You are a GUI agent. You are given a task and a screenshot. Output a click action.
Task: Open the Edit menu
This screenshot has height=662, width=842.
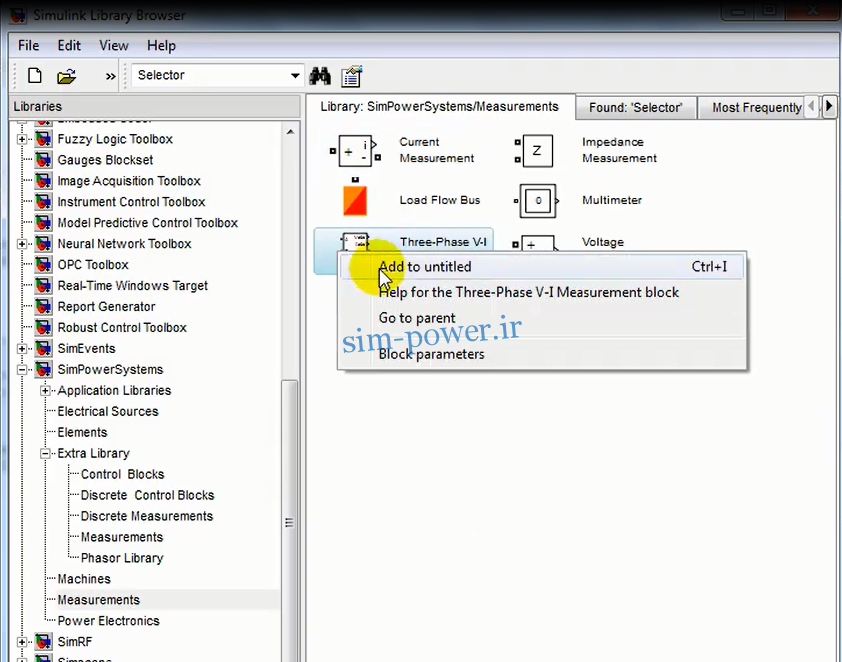69,46
